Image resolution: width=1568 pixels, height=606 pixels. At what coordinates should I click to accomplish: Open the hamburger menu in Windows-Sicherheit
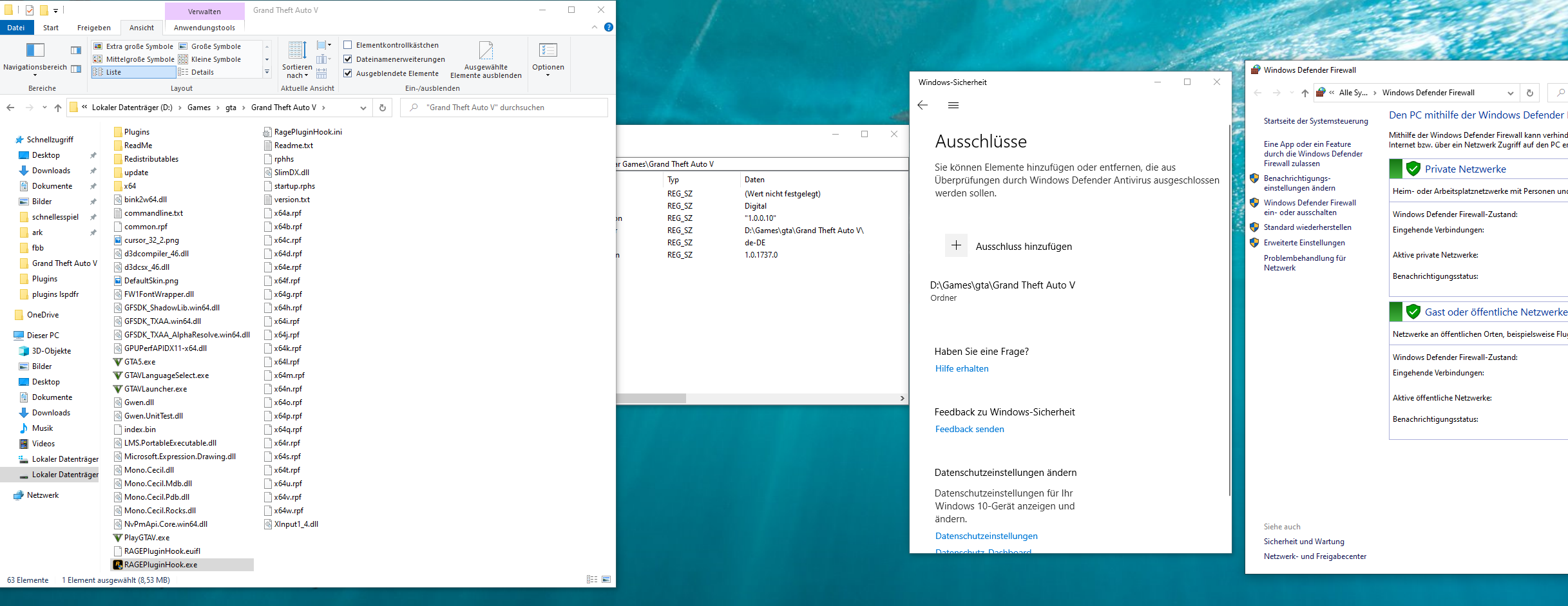[x=953, y=105]
